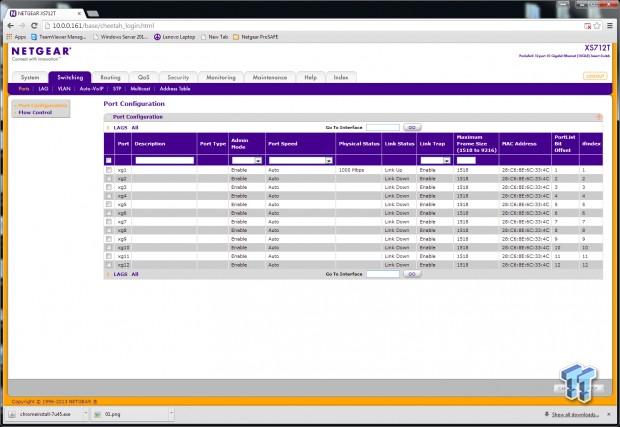Reload the page with refresh icon
620x427 pixels.
coord(34,26)
